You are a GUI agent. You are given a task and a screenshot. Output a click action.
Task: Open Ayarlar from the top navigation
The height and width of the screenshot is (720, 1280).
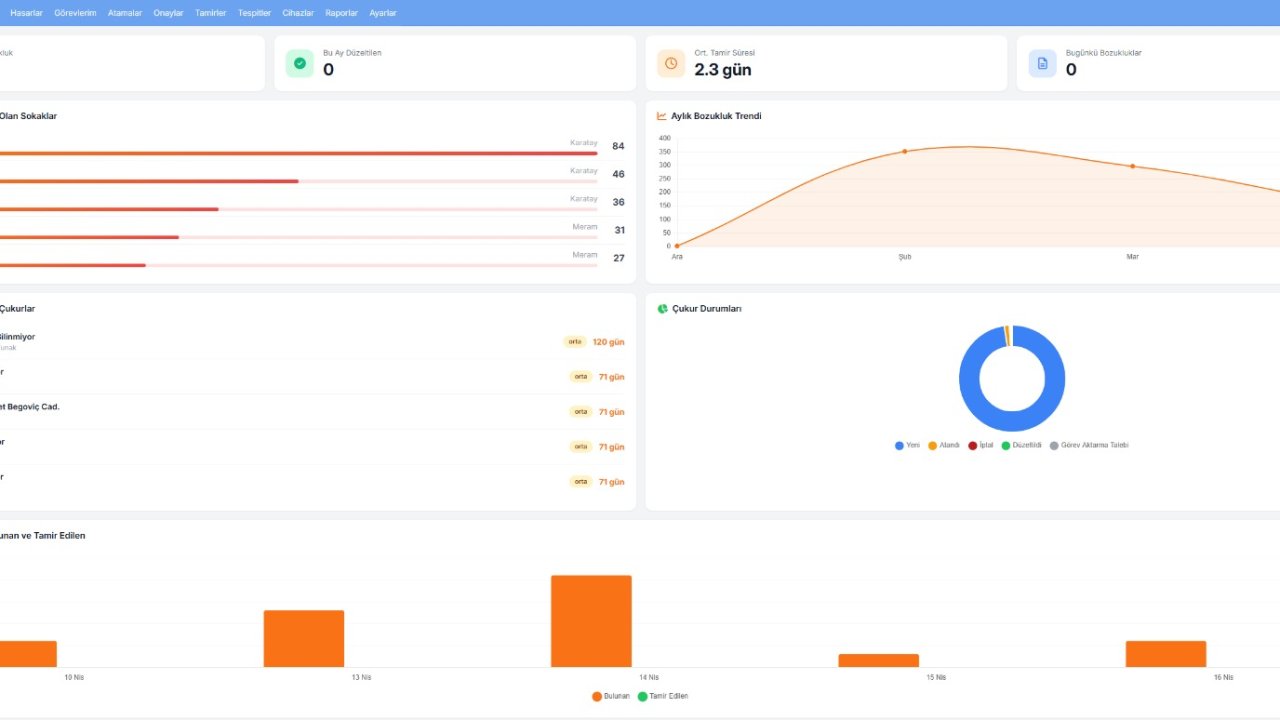tap(383, 13)
